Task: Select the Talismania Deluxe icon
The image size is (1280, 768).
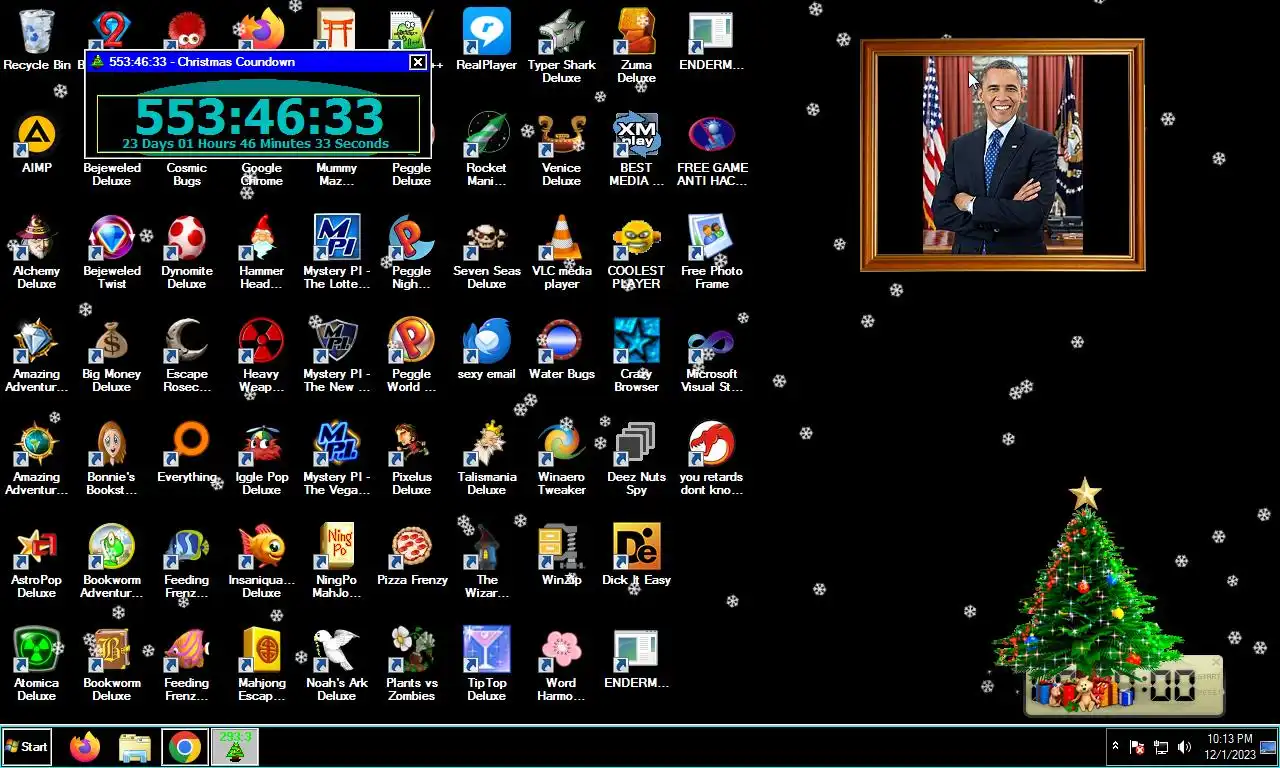Action: tap(487, 458)
